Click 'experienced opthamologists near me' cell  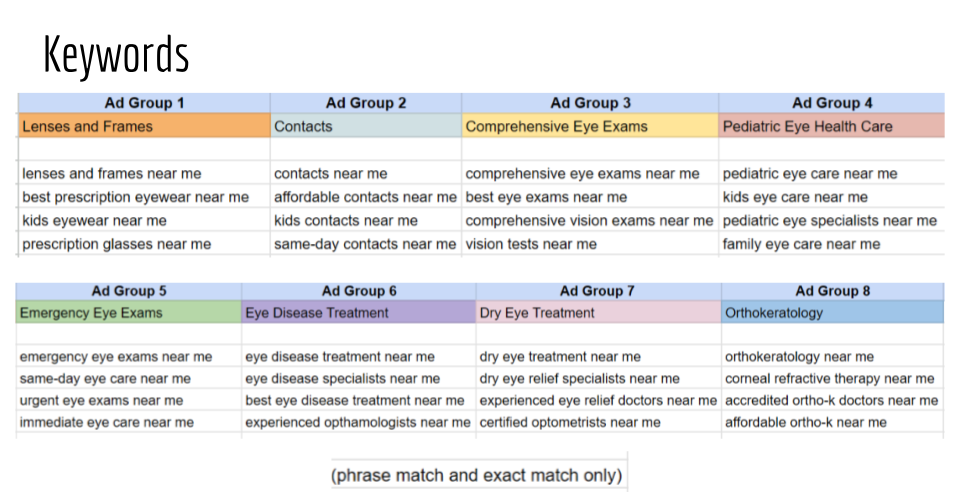tap(358, 423)
